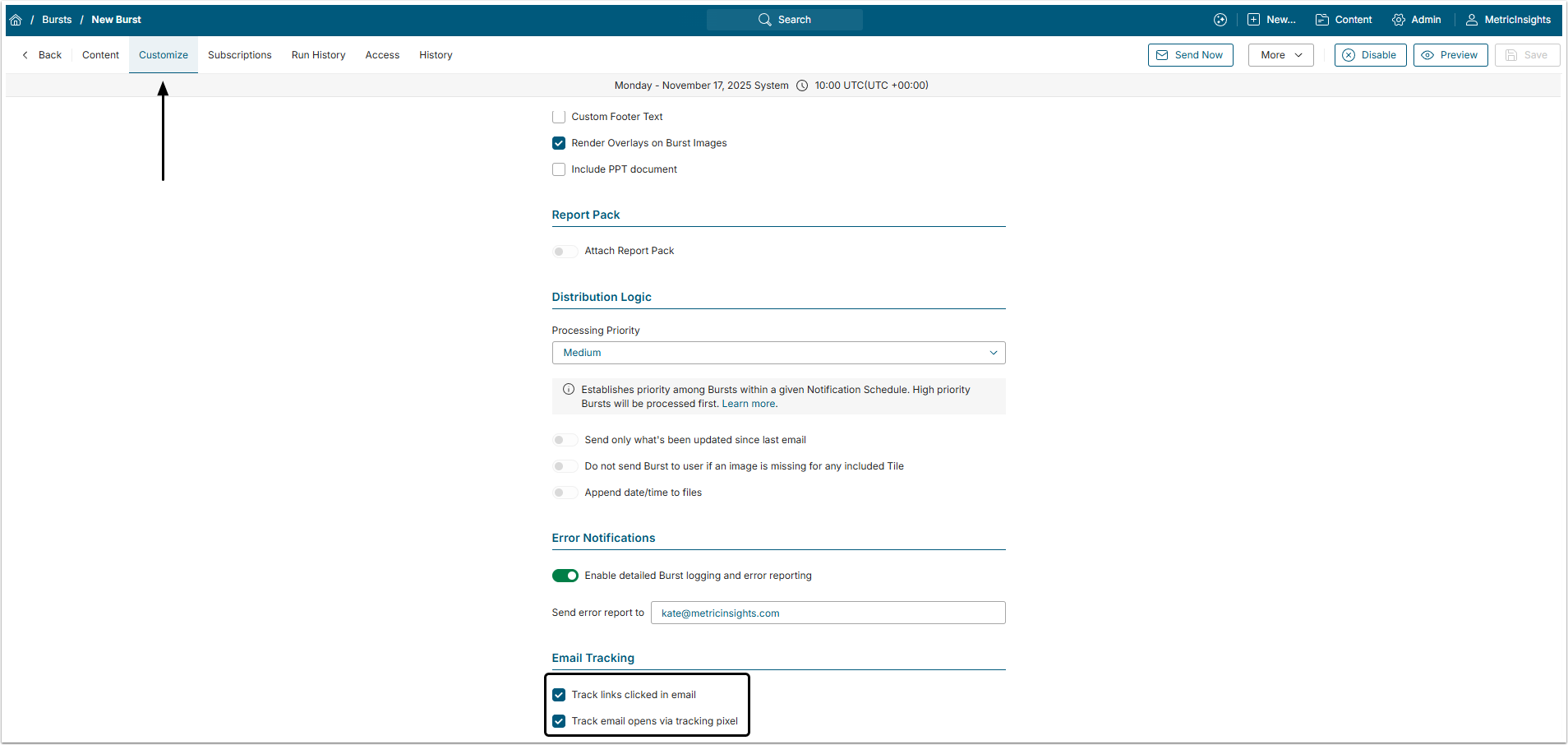The image size is (1568, 745).
Task: Open the Admin gear icon
Action: pyautogui.click(x=1398, y=20)
